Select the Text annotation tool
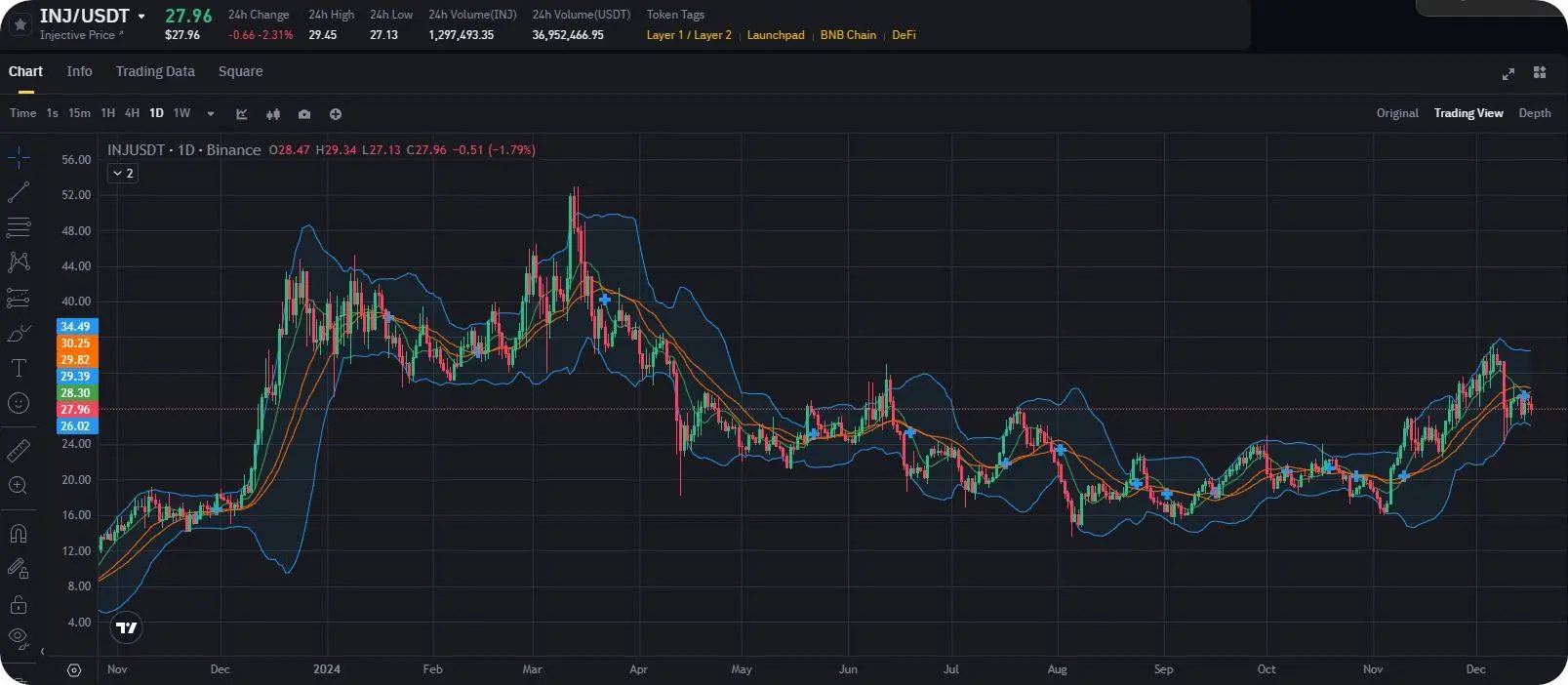This screenshot has height=685, width=1568. 19,368
